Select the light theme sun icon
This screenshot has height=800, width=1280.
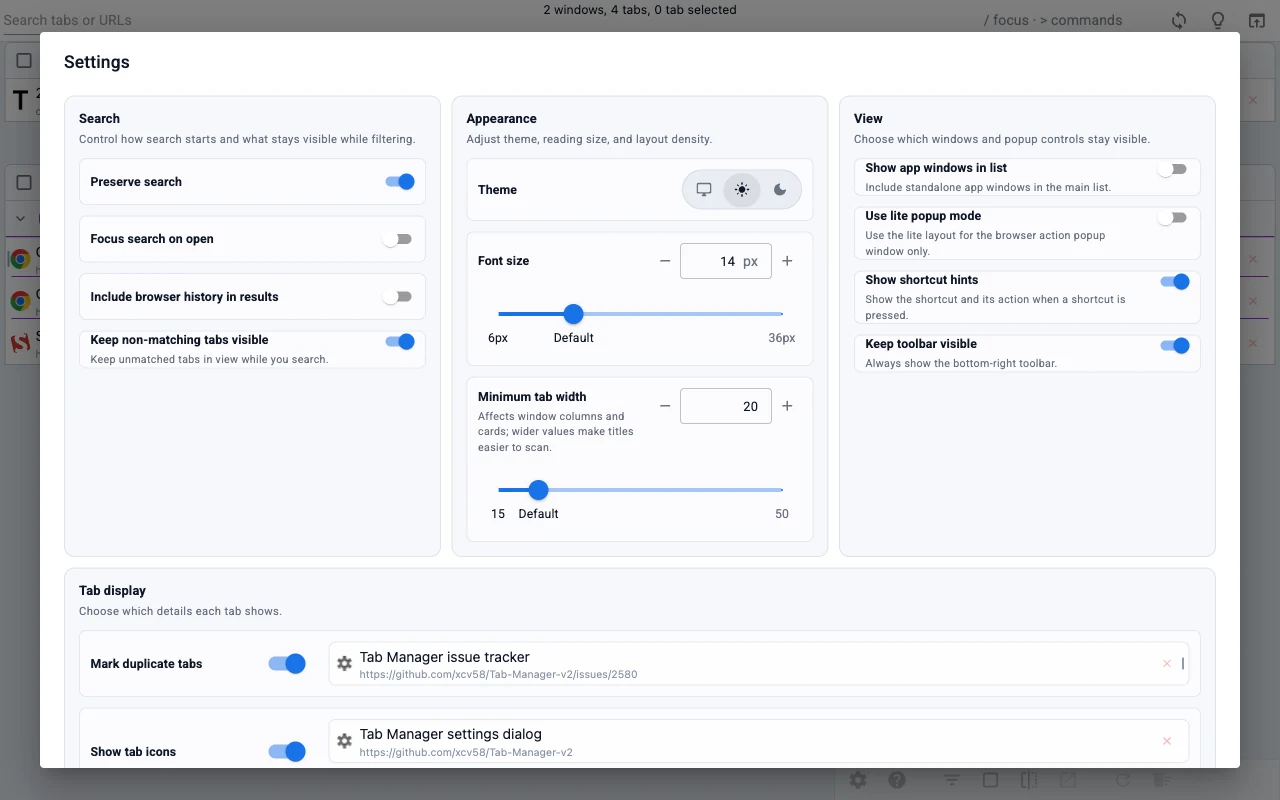(x=741, y=190)
